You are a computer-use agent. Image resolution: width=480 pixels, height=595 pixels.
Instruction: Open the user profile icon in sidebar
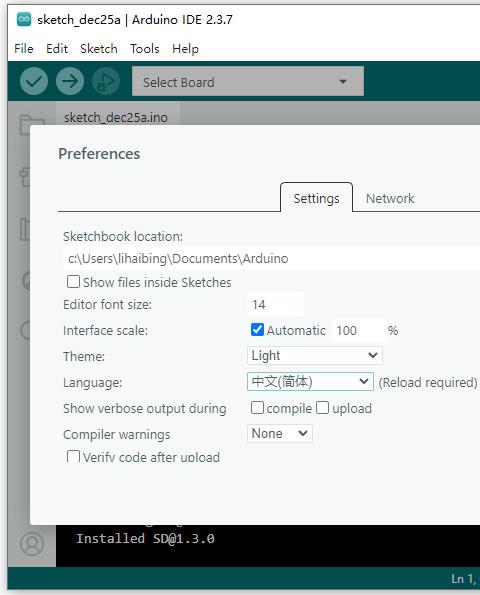click(32, 544)
